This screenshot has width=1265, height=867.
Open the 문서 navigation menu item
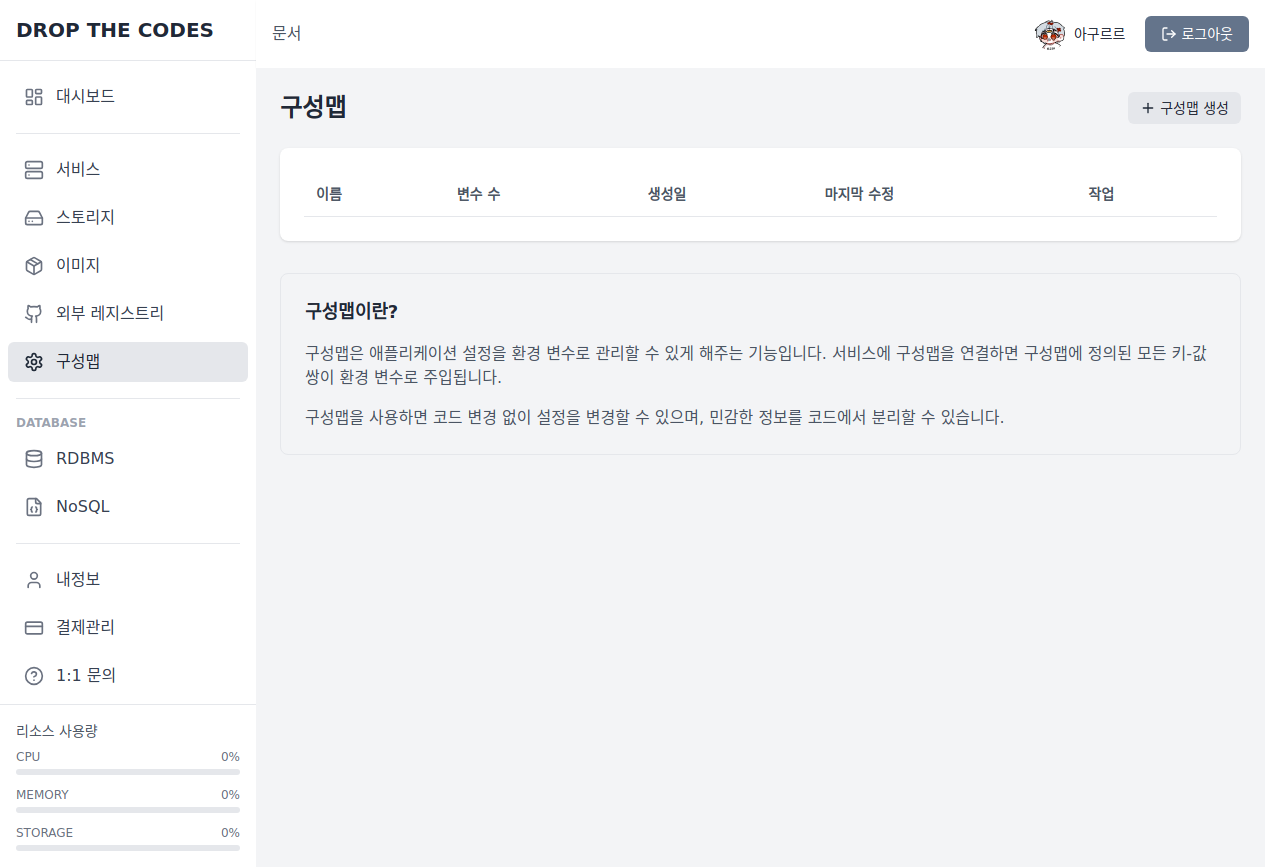click(287, 33)
